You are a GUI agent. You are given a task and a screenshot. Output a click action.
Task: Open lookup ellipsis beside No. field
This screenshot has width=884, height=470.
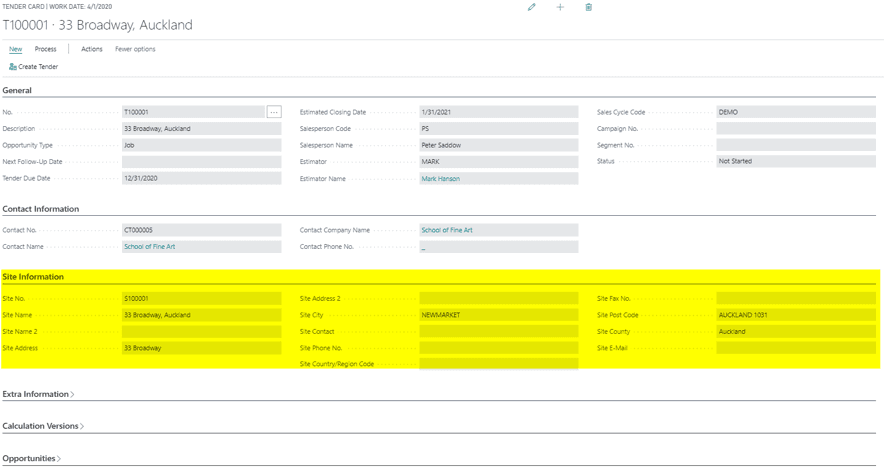[274, 113]
